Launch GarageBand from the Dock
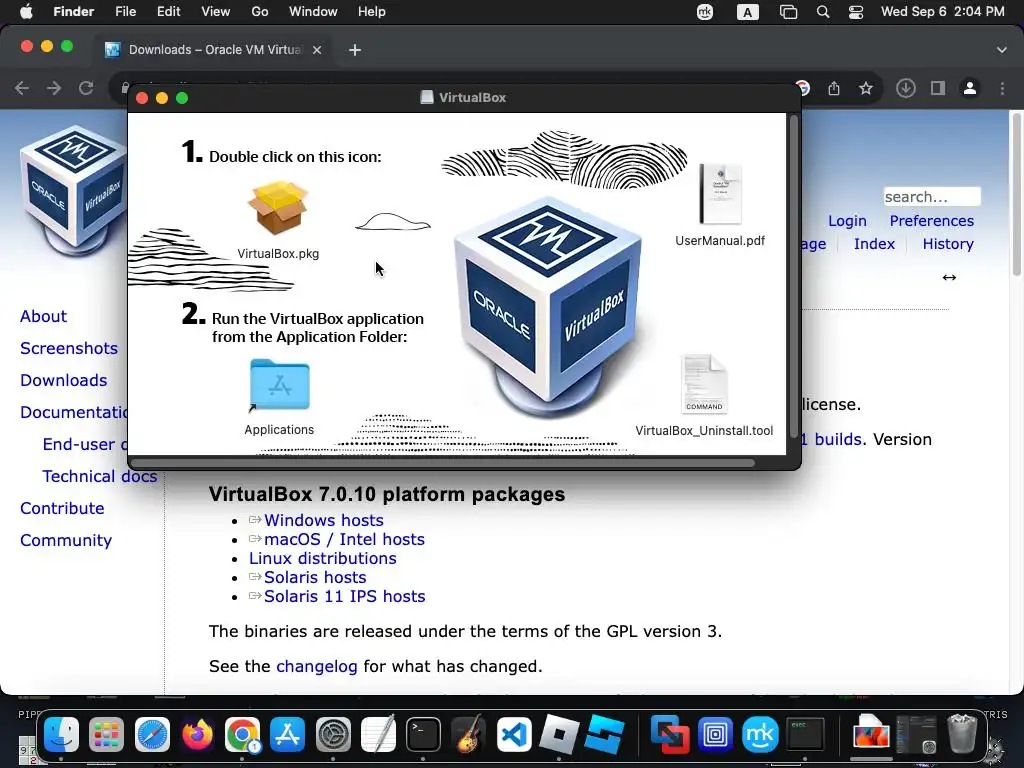Viewport: 1024px width, 768px height. 468,734
